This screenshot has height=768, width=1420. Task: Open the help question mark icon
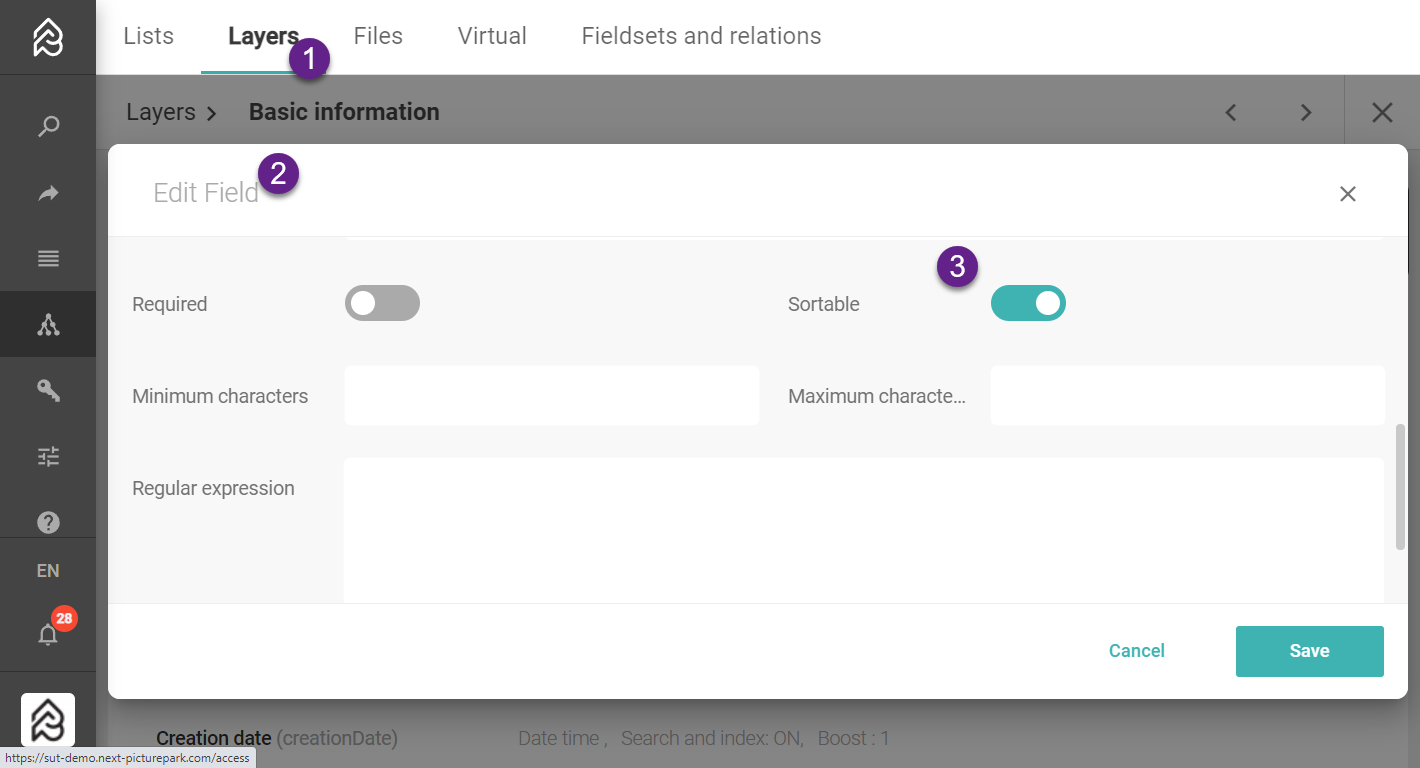pos(48,522)
